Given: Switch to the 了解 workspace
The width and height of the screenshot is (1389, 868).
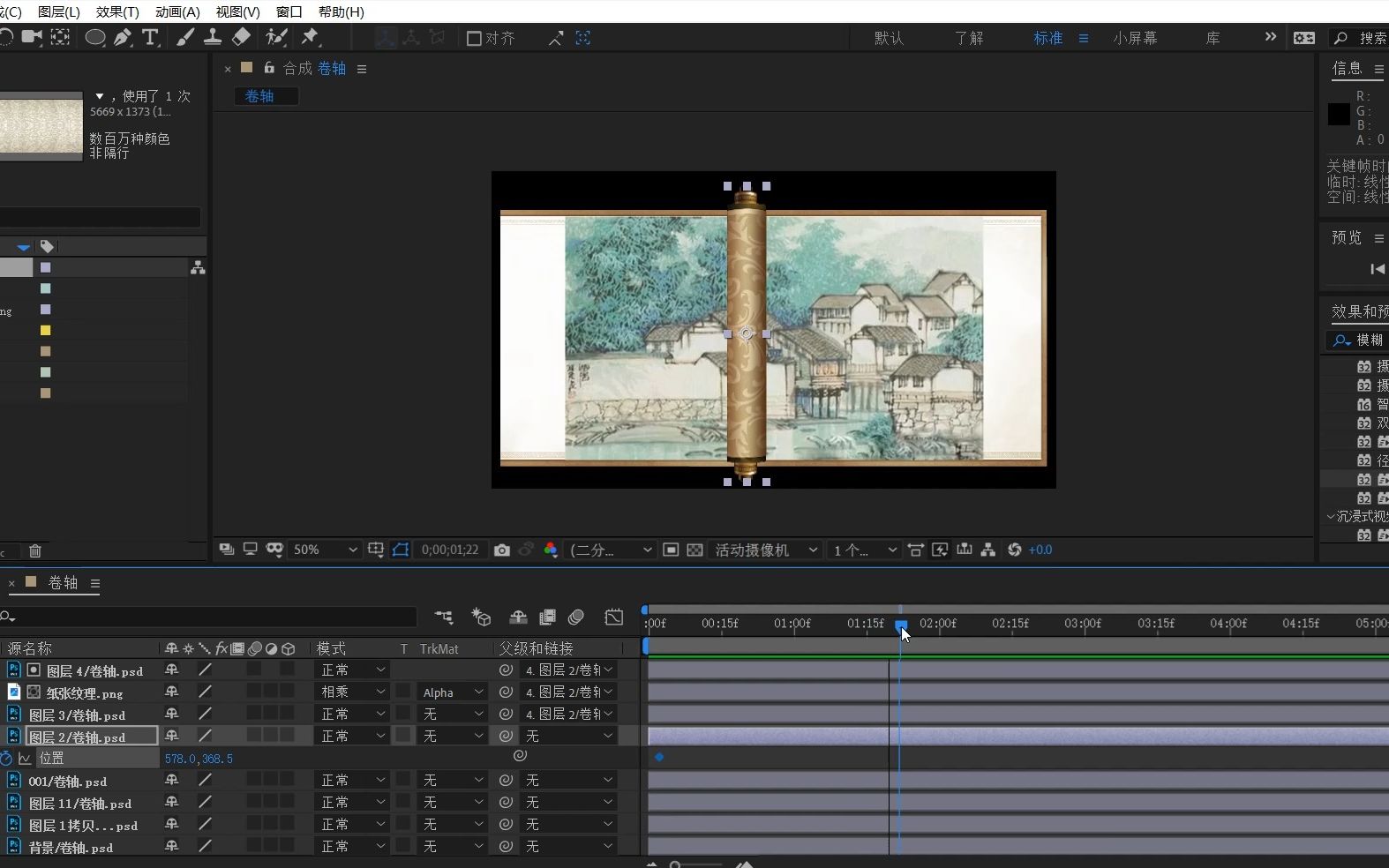Looking at the screenshot, I should [x=969, y=38].
